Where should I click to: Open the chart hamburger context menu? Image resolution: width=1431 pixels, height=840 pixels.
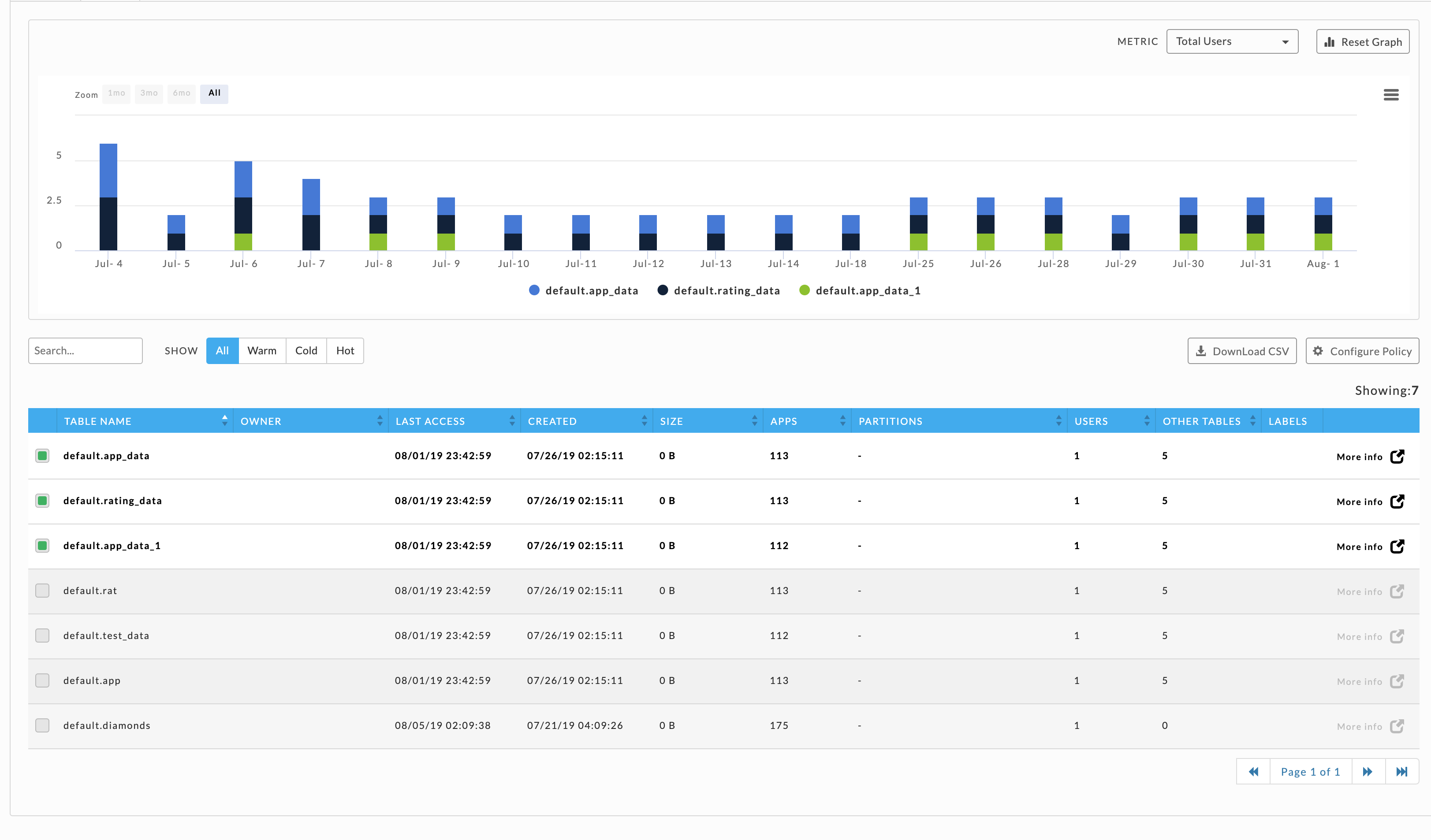point(1391,95)
